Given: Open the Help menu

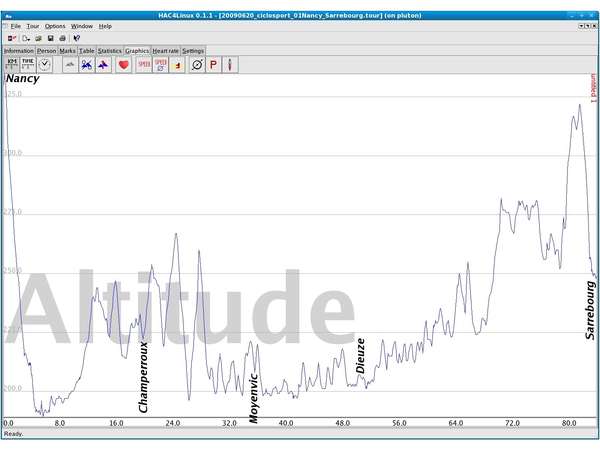Looking at the screenshot, I should (x=105, y=26).
